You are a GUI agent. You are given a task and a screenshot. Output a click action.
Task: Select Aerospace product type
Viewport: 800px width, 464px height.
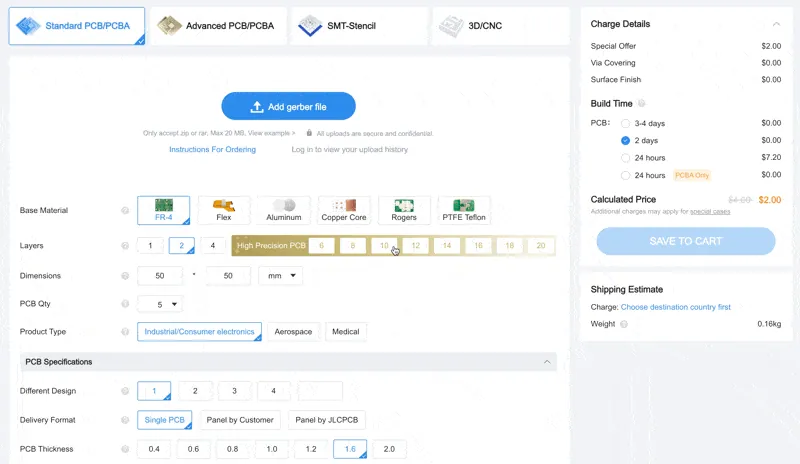pyautogui.click(x=293, y=332)
